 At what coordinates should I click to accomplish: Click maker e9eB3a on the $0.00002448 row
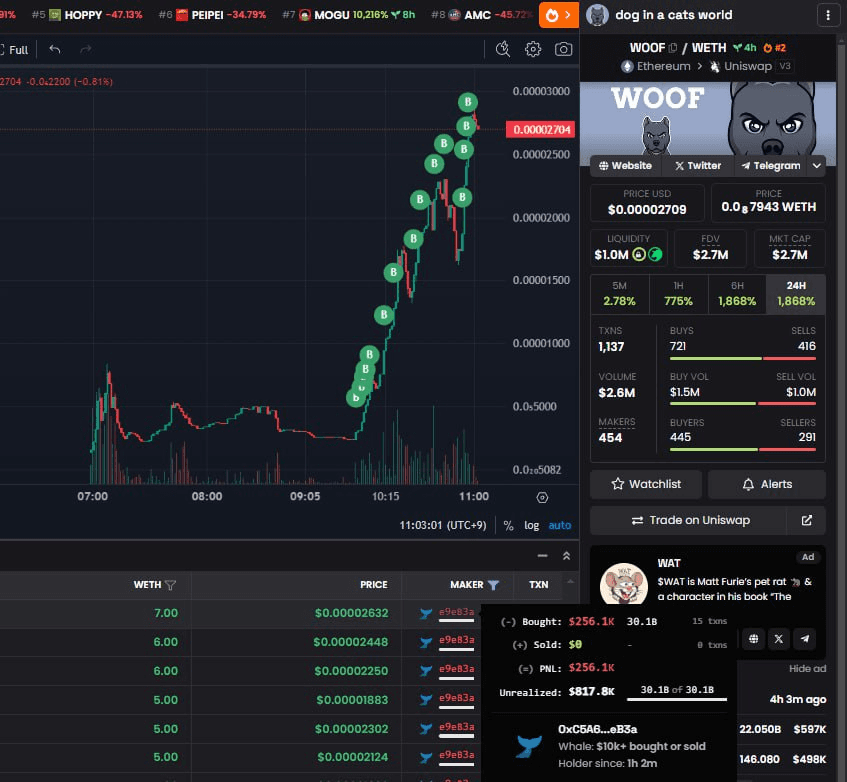pyautogui.click(x=456, y=640)
